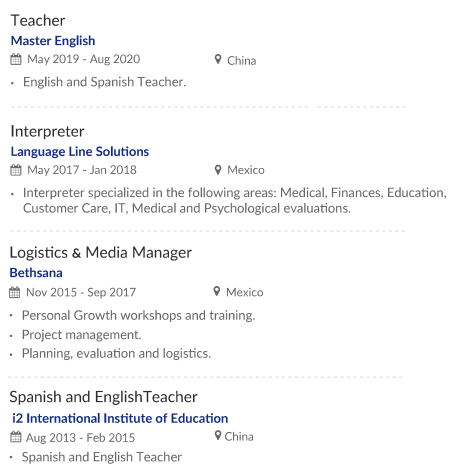
Task: Click the Logistics & Media Manager heading
Action: (101, 253)
